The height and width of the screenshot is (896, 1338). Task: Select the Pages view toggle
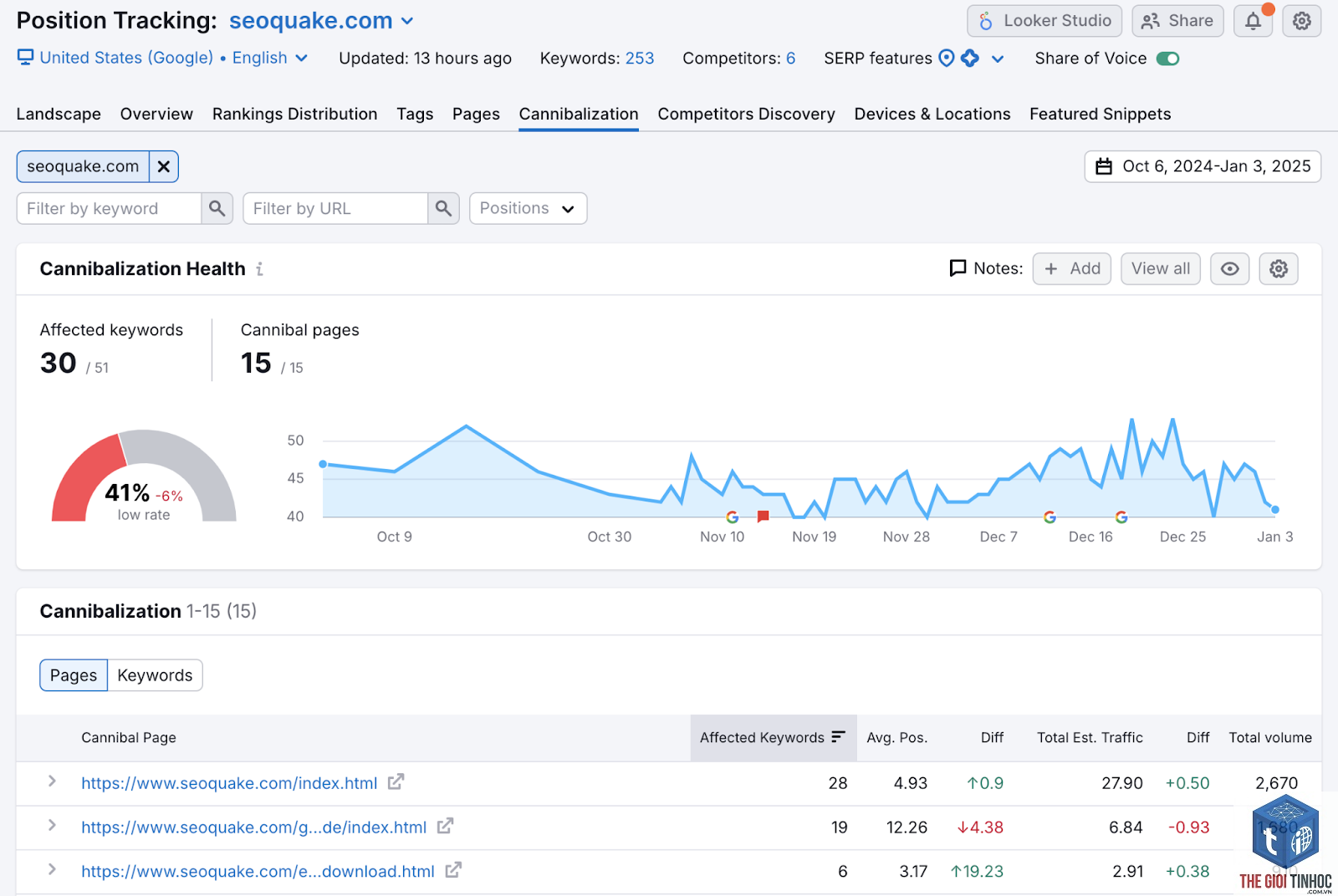tap(74, 675)
